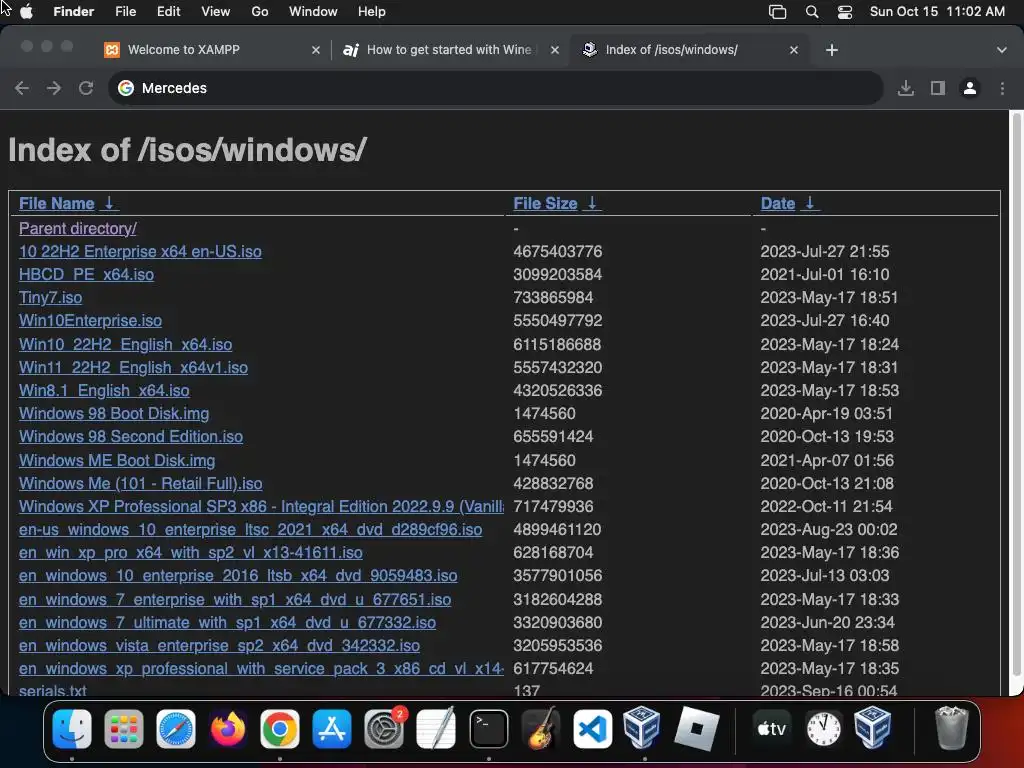The width and height of the screenshot is (1024, 768).
Task: Open the downloads icon in toolbar
Action: [905, 88]
